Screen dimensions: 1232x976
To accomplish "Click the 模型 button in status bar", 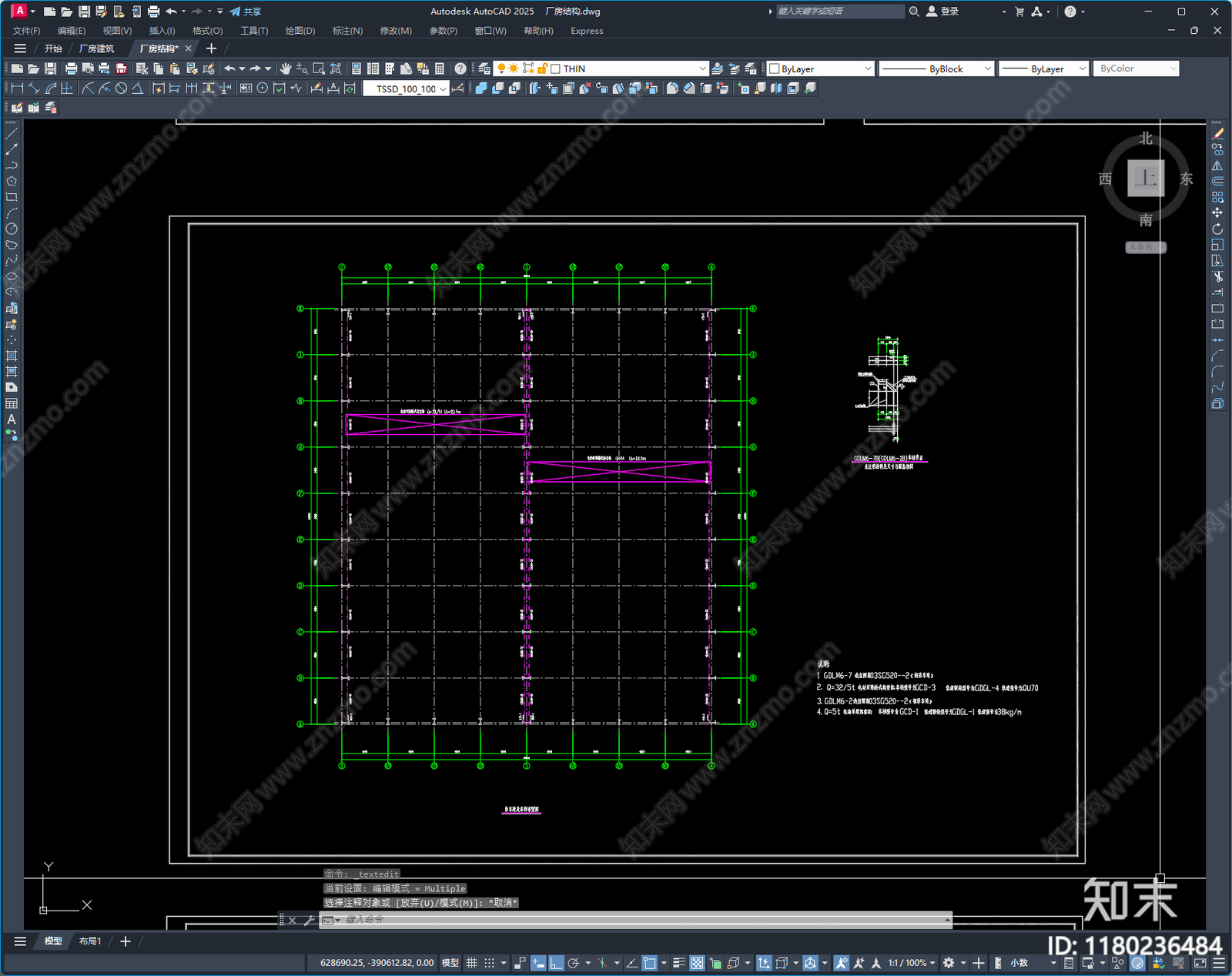I will click(450, 963).
